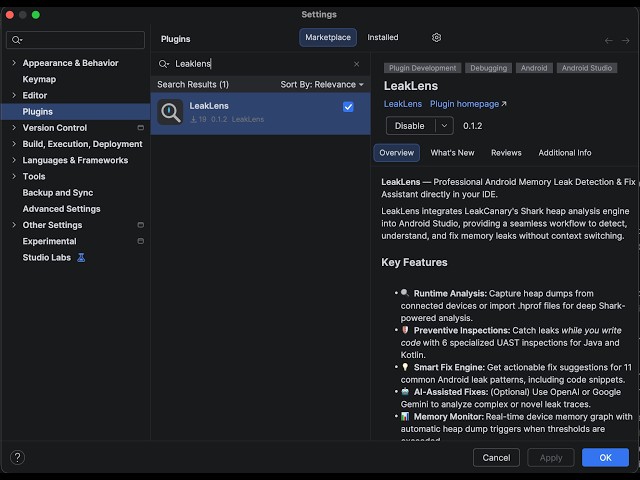The width and height of the screenshot is (640, 480).
Task: Expand Build, Execution, Deployment node
Action: coord(14,144)
